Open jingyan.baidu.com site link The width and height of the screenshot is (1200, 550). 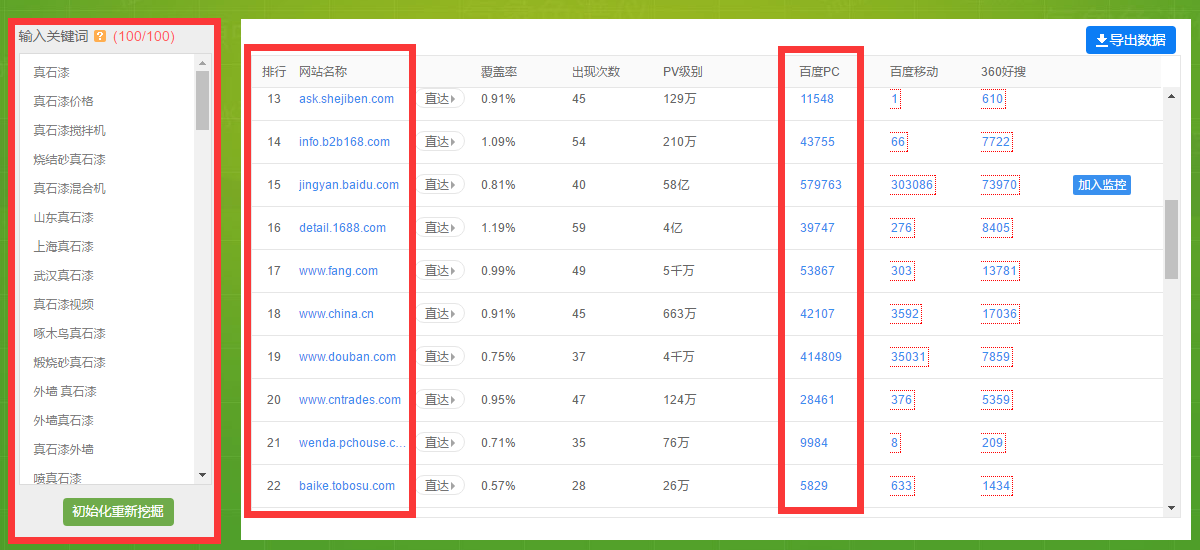click(349, 185)
